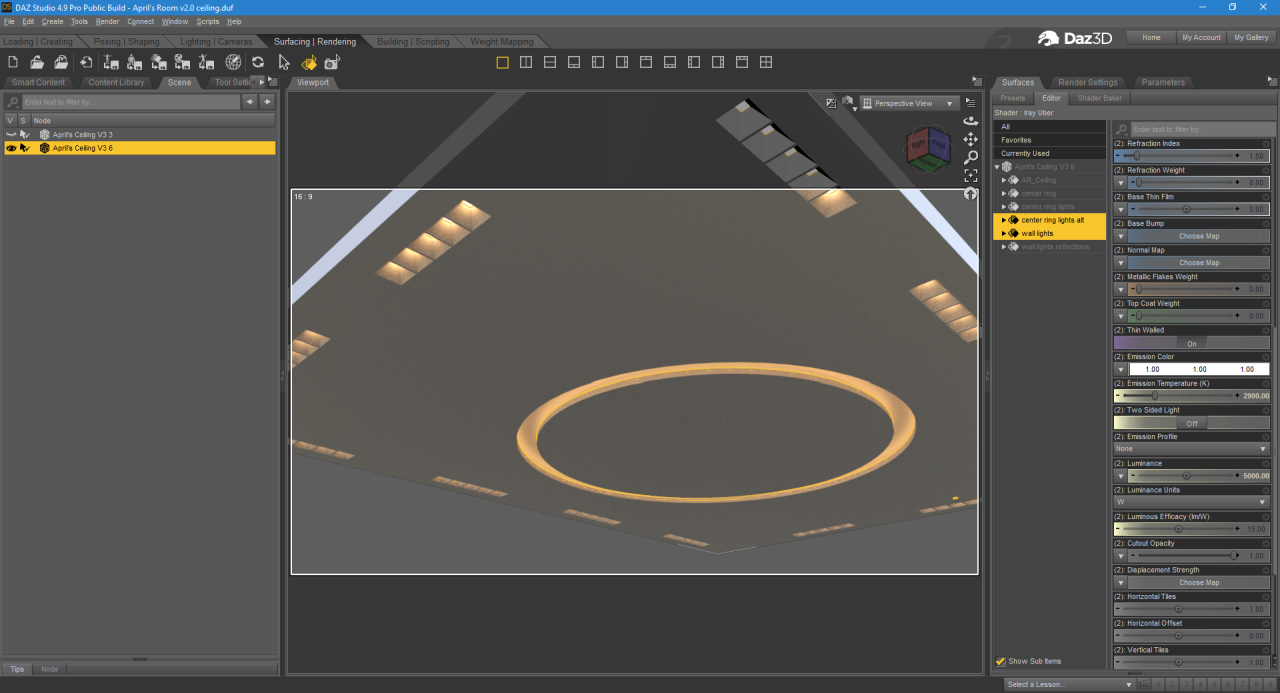The width and height of the screenshot is (1280, 693).
Task: Switch to the Shader Baker tab
Action: (1099, 98)
